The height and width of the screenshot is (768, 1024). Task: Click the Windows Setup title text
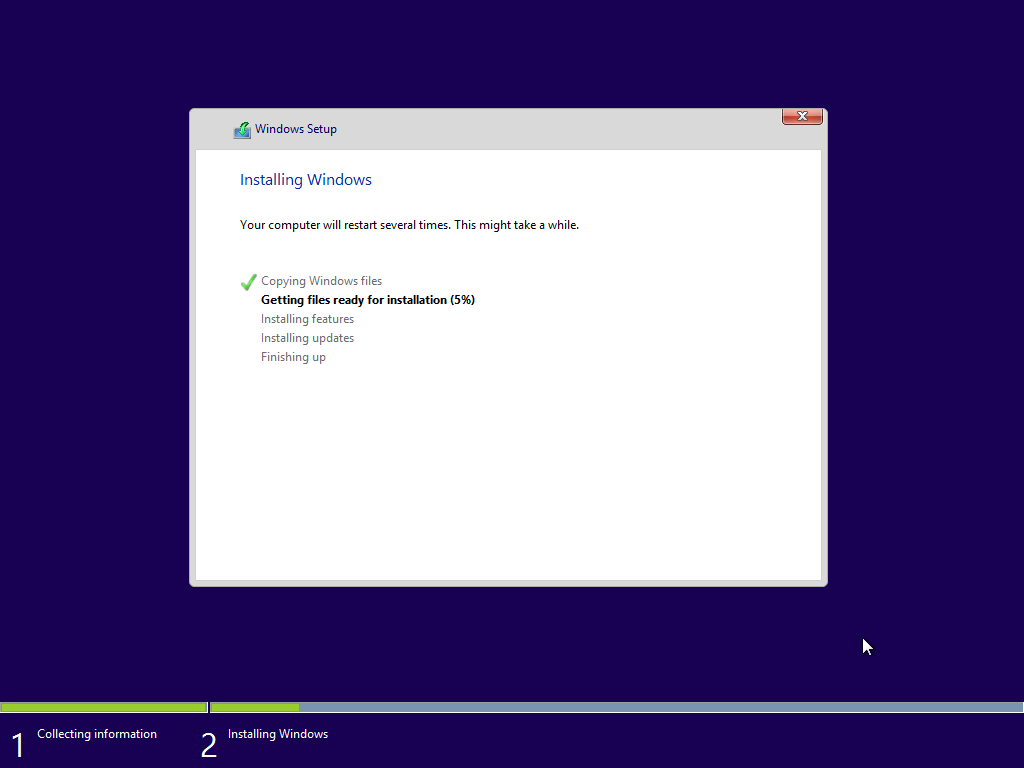coord(294,129)
